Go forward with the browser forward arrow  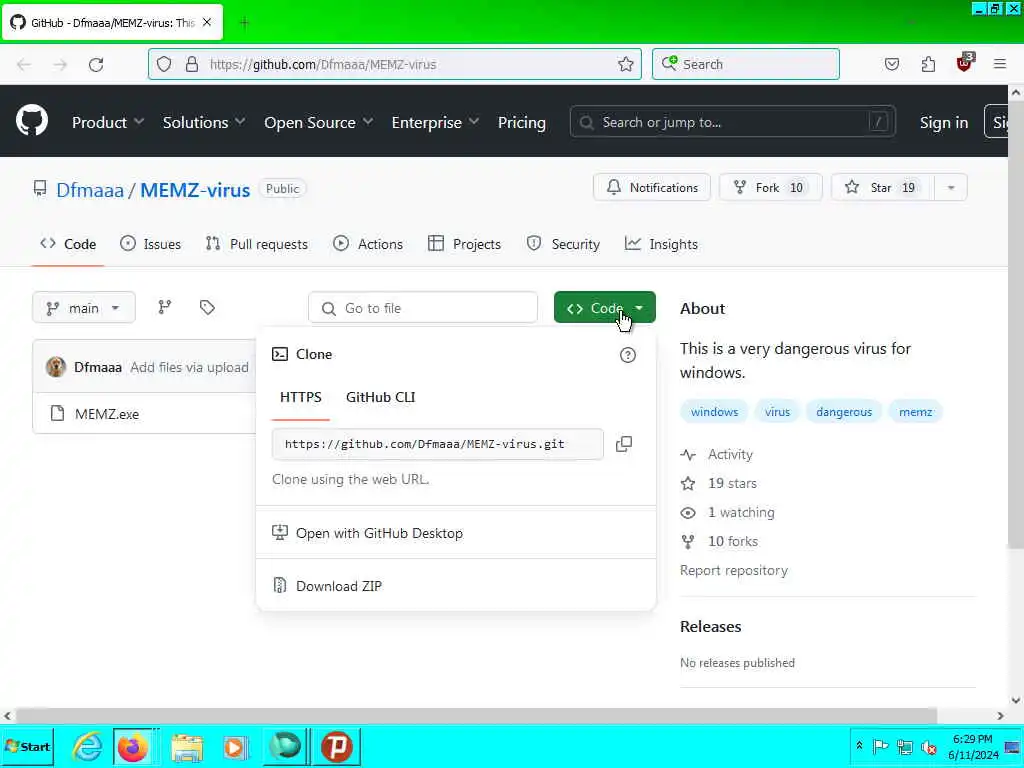pyautogui.click(x=60, y=64)
